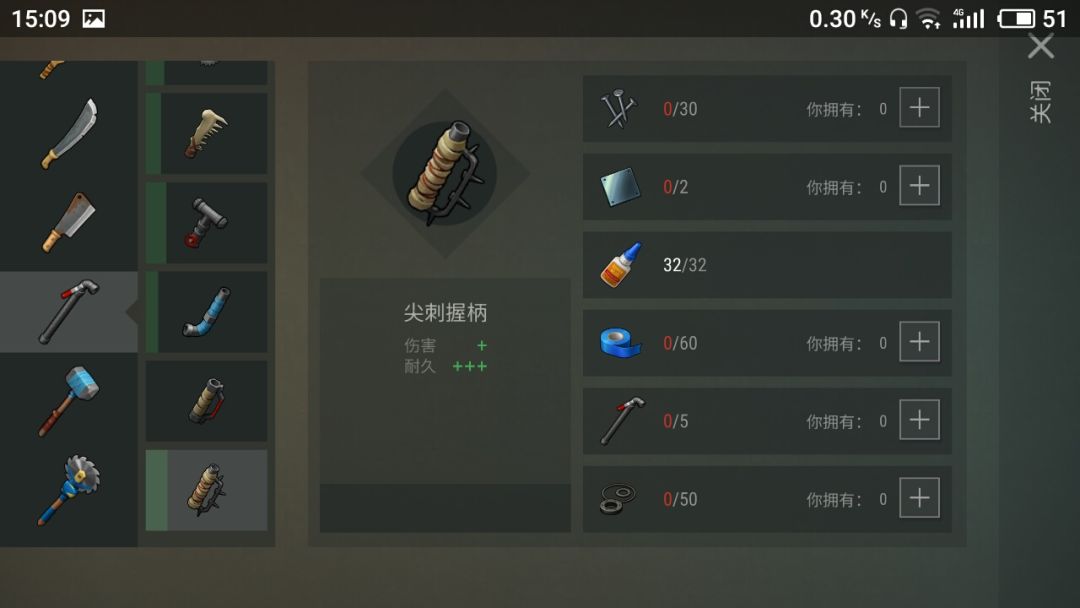This screenshot has width=1080, height=608.
Task: Select the wrapped handle with red strap
Action: (207, 401)
